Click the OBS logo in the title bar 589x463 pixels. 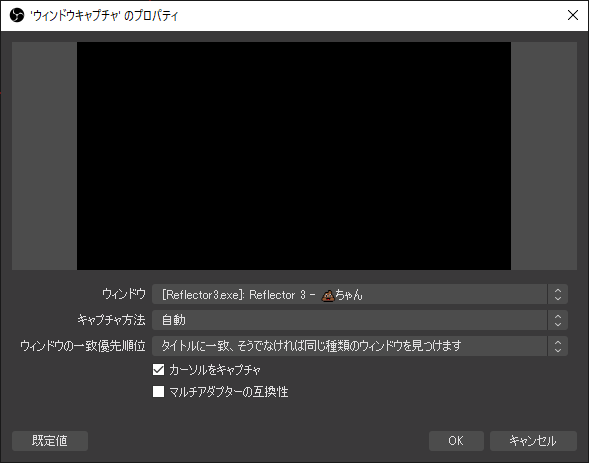pyautogui.click(x=17, y=16)
